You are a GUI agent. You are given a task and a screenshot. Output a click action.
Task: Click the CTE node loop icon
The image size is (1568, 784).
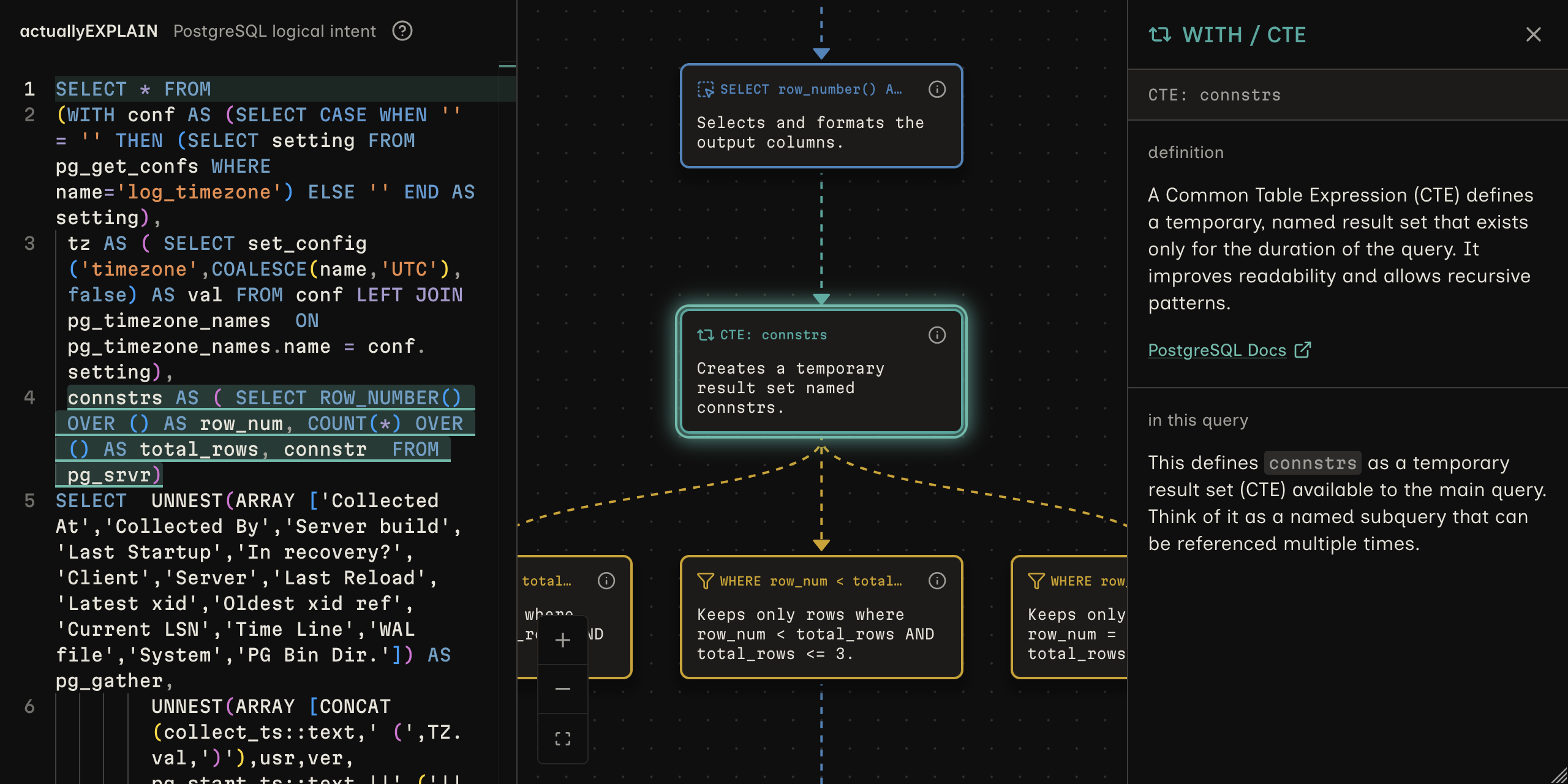(x=706, y=335)
